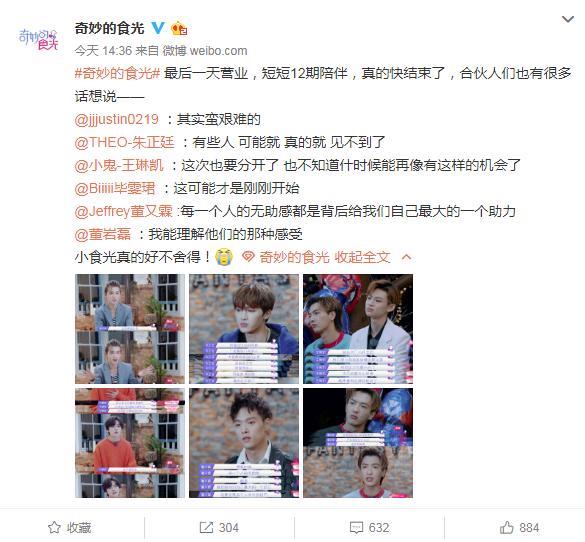Collapse post with 收起全文
The width and height of the screenshot is (585, 542).
[362, 257]
